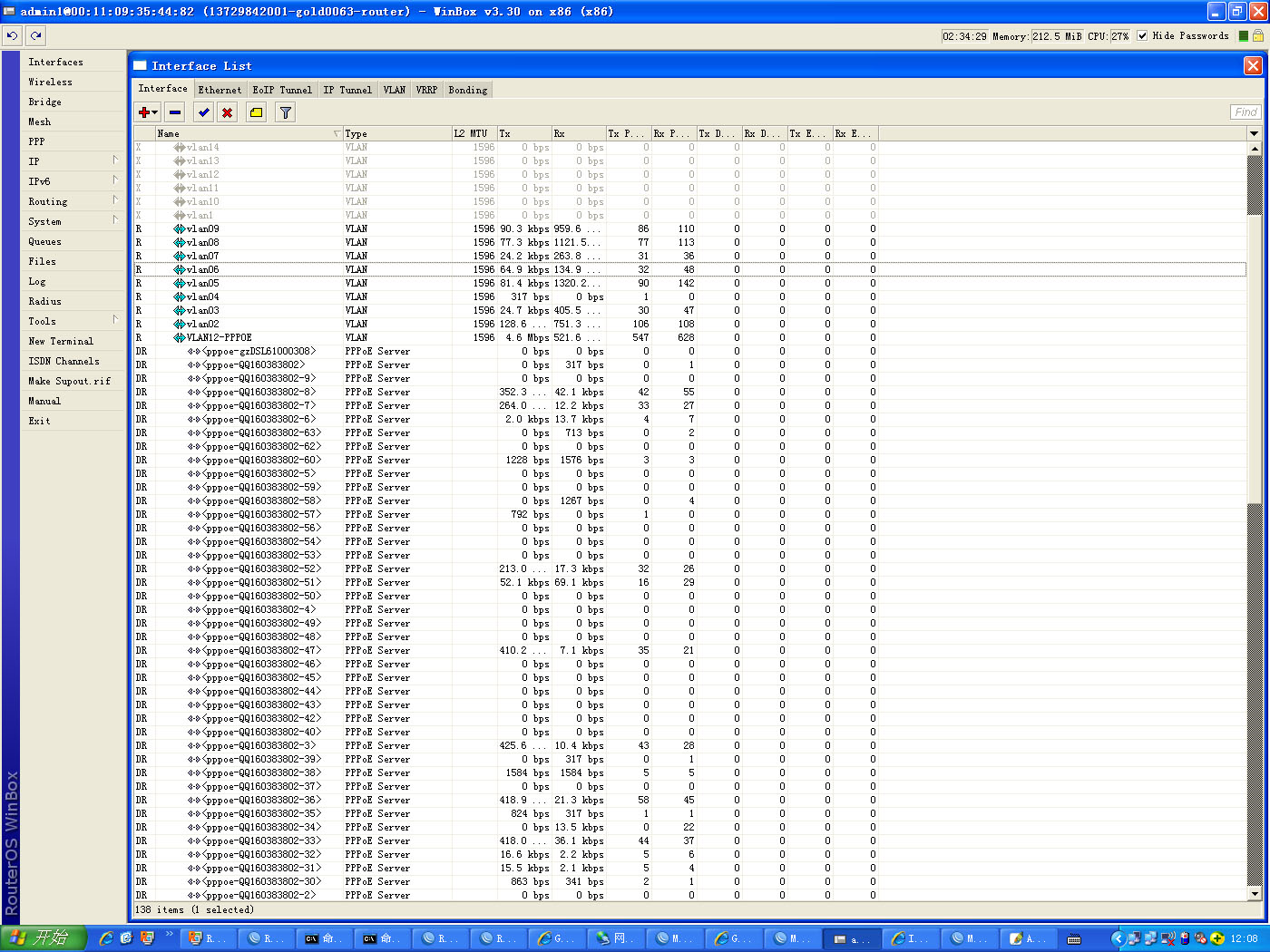Click the funnel Filter button
Image resolution: width=1270 pixels, height=952 pixels.
pyautogui.click(x=285, y=112)
